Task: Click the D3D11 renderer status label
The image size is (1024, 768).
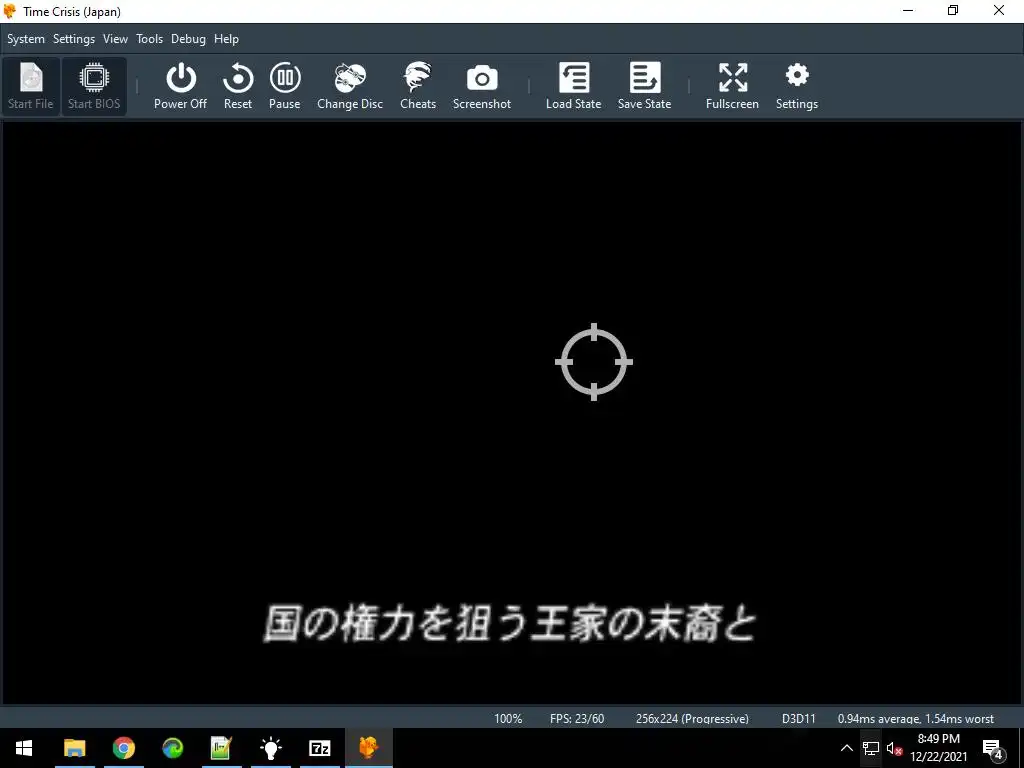Action: (x=799, y=718)
